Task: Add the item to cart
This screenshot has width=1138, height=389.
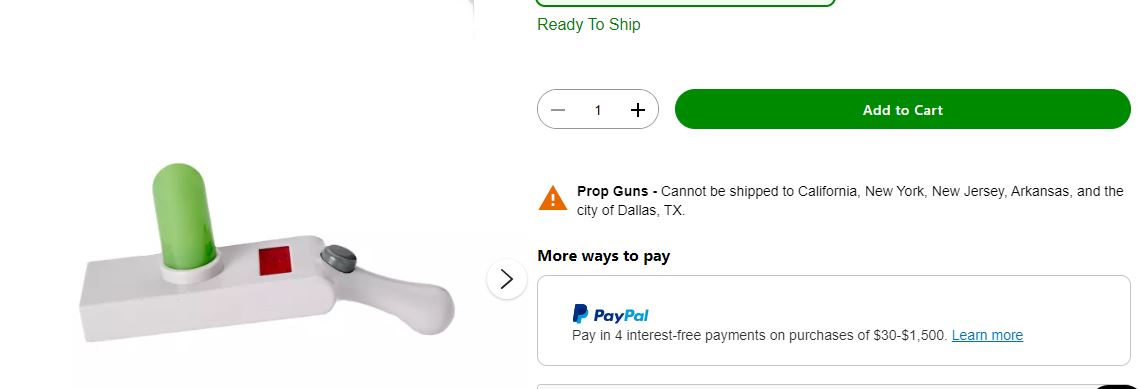Action: click(902, 110)
